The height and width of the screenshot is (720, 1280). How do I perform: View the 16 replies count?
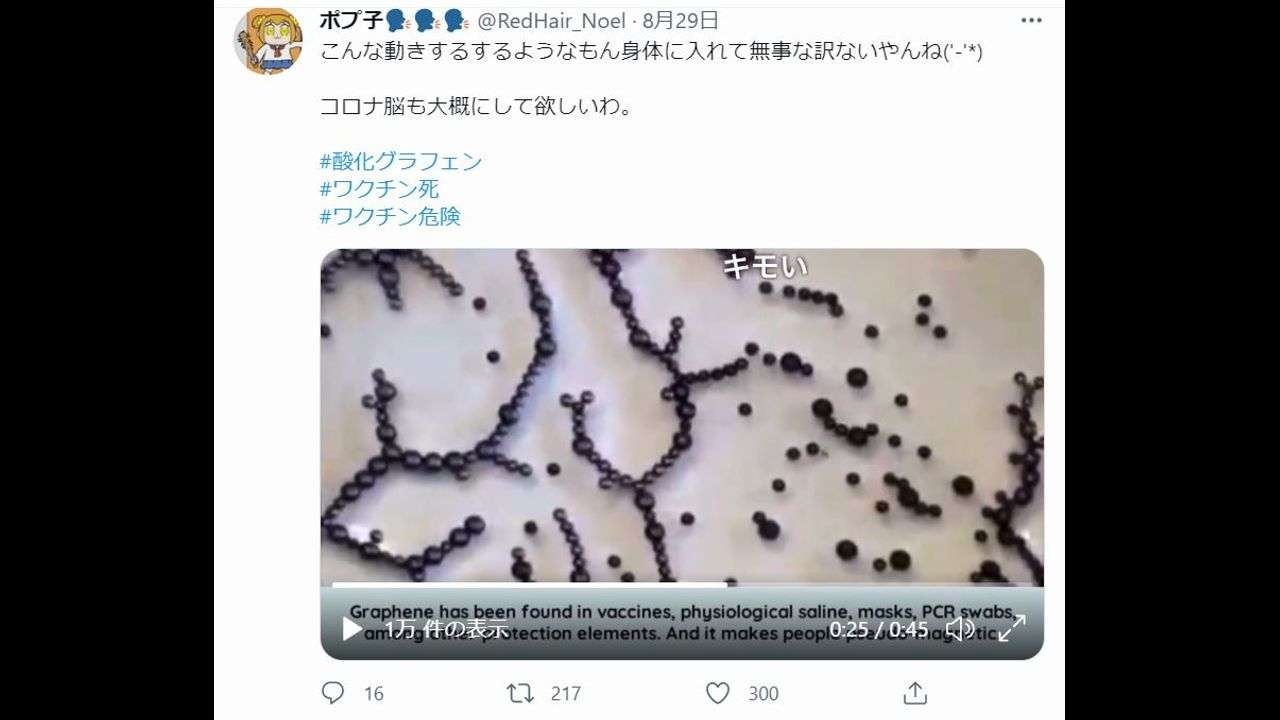374,693
